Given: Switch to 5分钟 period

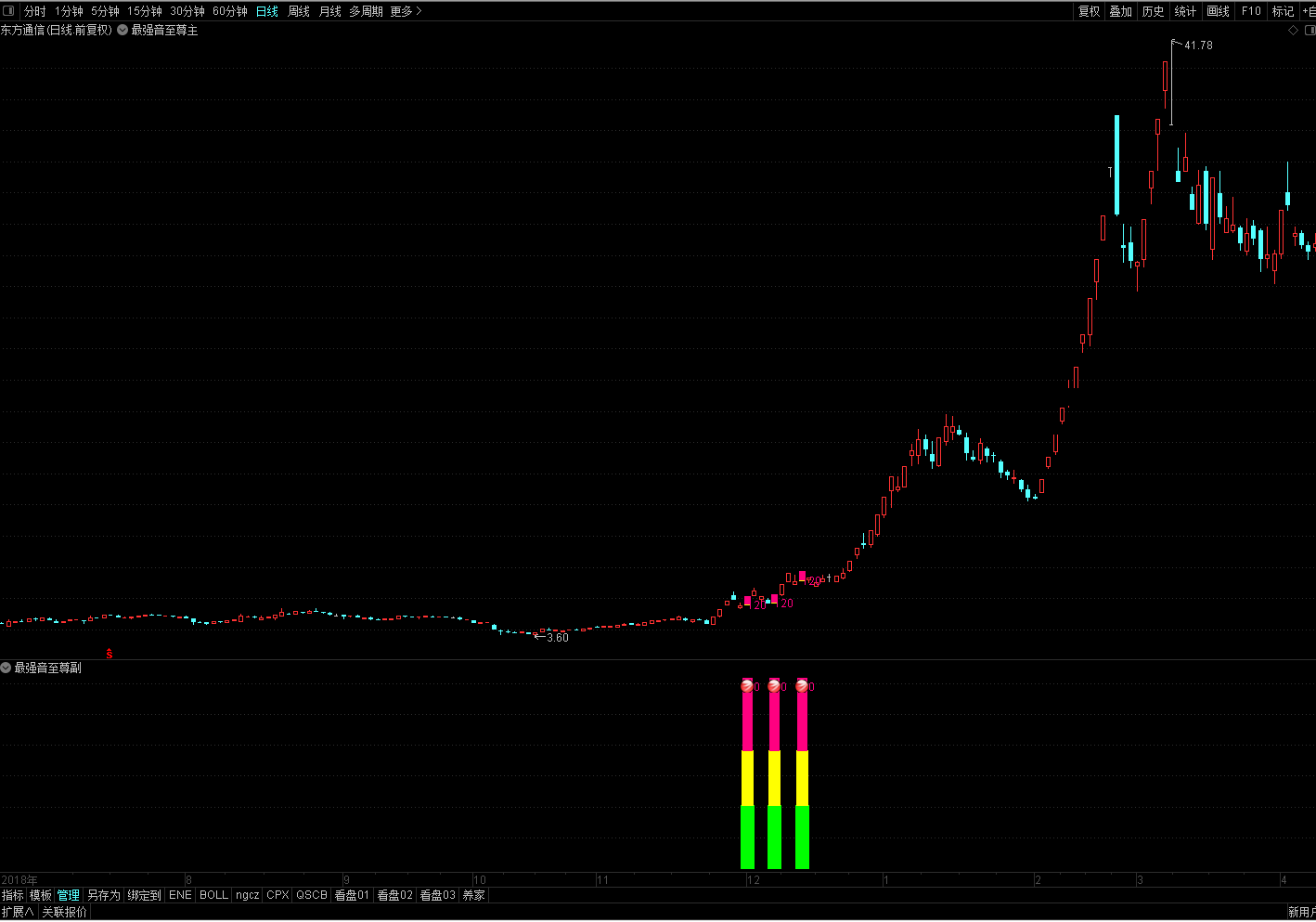Looking at the screenshot, I should click(x=105, y=11).
